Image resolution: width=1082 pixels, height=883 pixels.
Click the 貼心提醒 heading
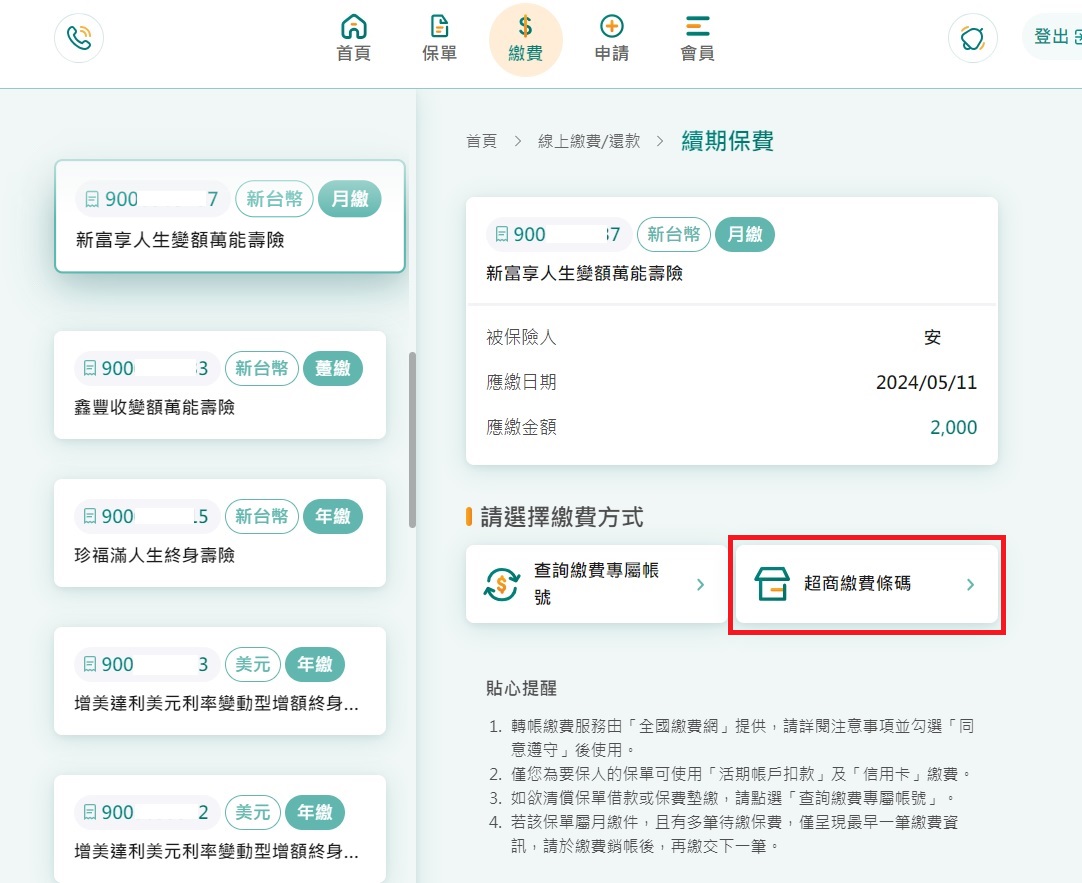point(521,688)
